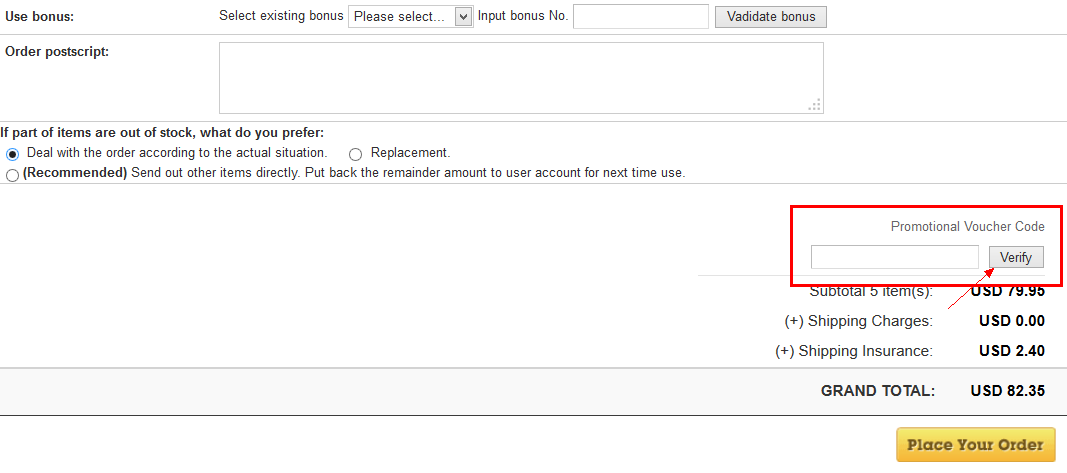1067x473 pixels.
Task: Choose the Replacement radio option
Action: pos(355,154)
